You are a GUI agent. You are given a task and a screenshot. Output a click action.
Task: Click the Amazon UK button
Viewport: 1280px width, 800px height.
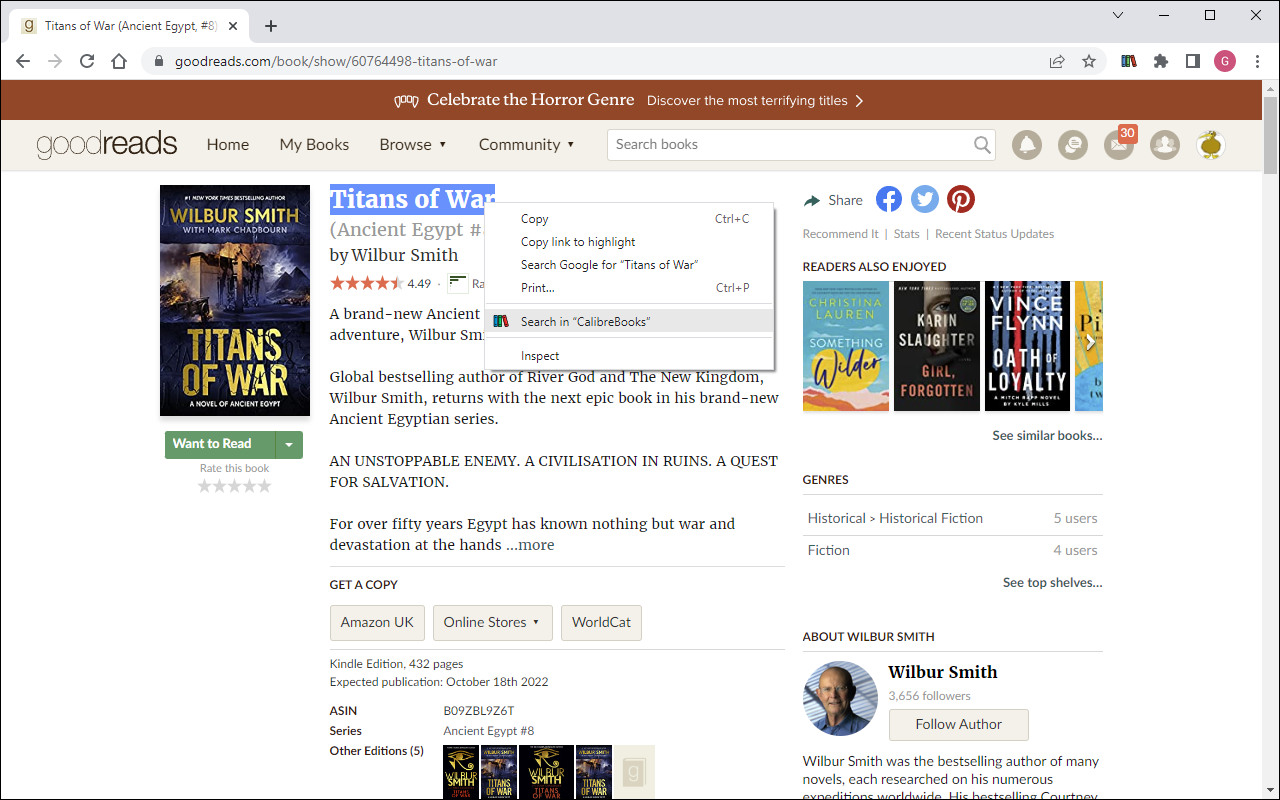(377, 622)
